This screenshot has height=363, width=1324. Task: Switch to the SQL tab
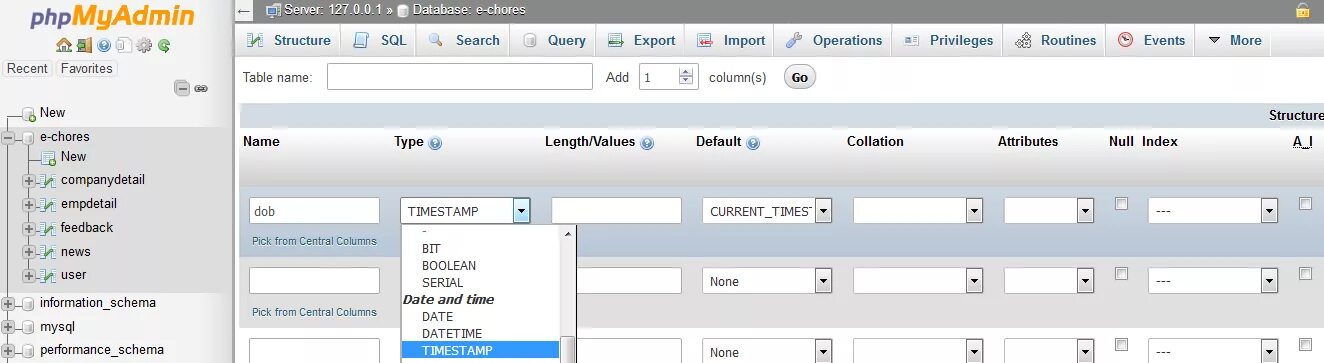[x=380, y=41]
